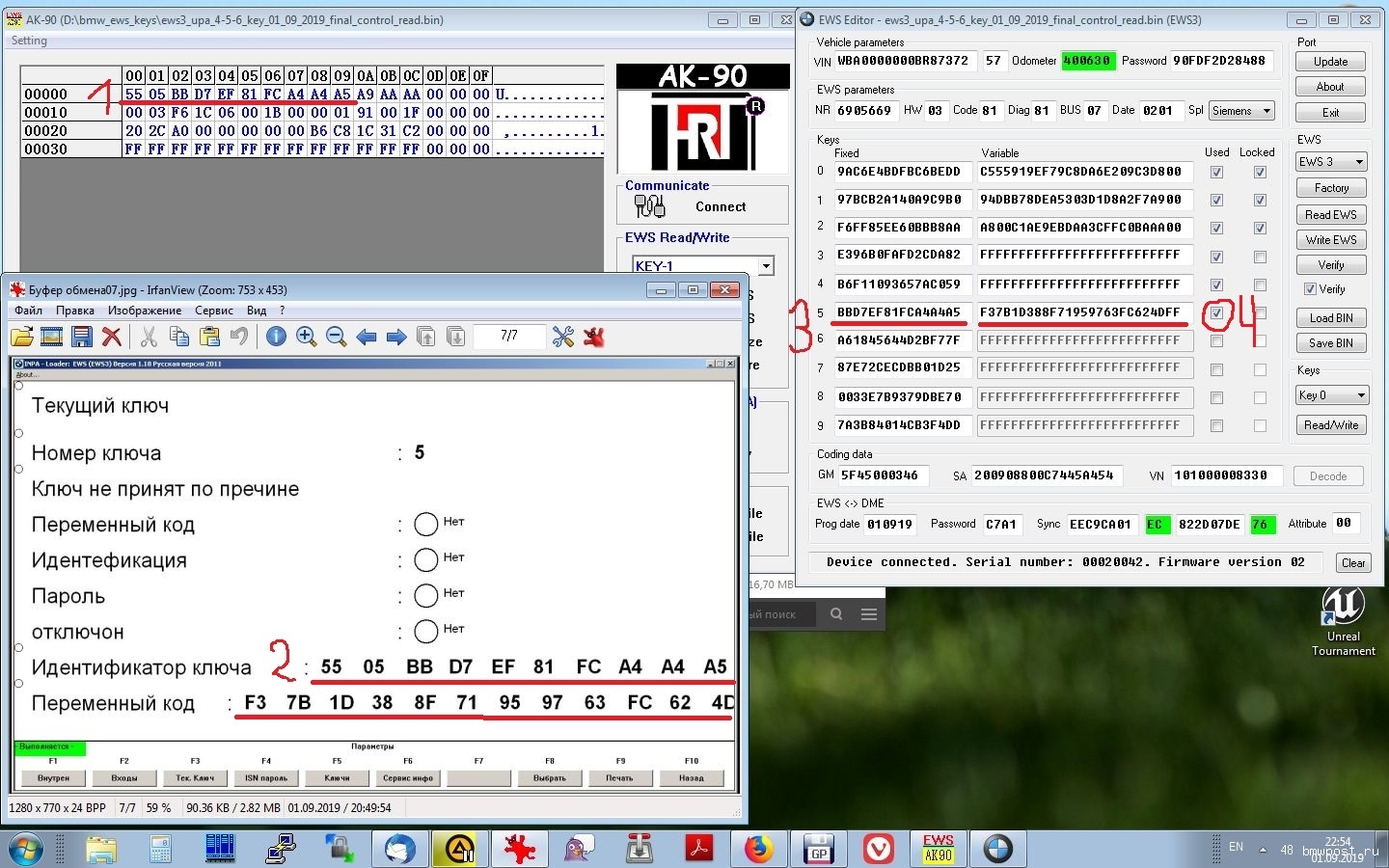Click the Open file icon in IrfanView
The height and width of the screenshot is (868, 1389).
point(22,337)
